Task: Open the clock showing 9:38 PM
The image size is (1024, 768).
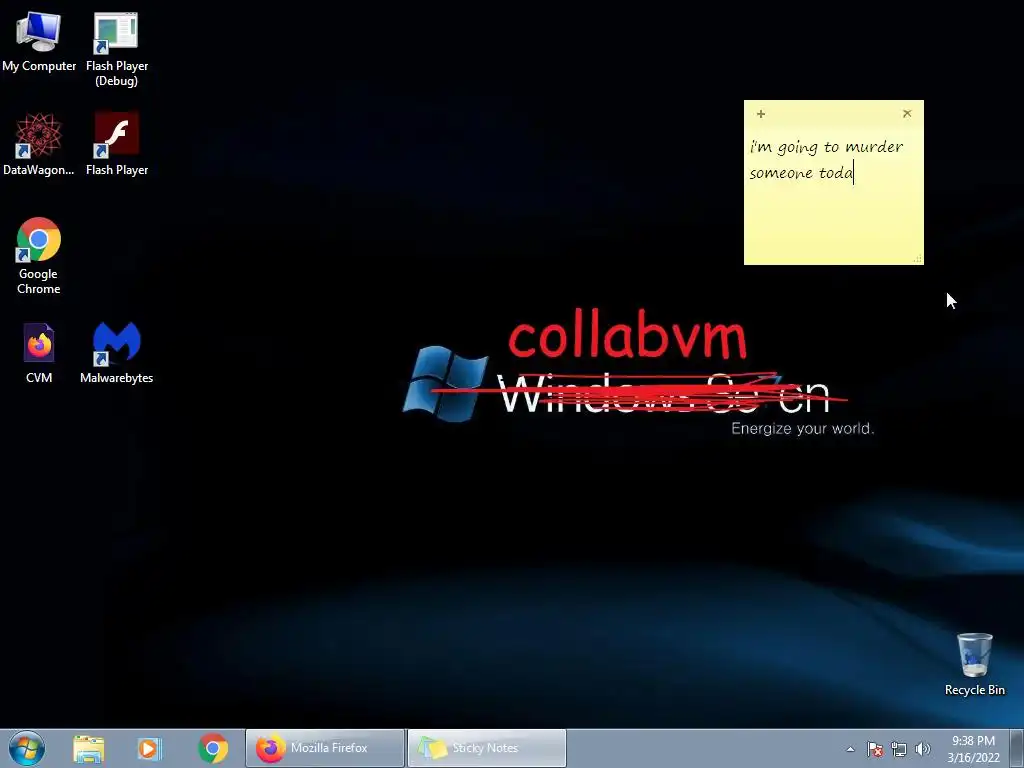Action: (973, 749)
